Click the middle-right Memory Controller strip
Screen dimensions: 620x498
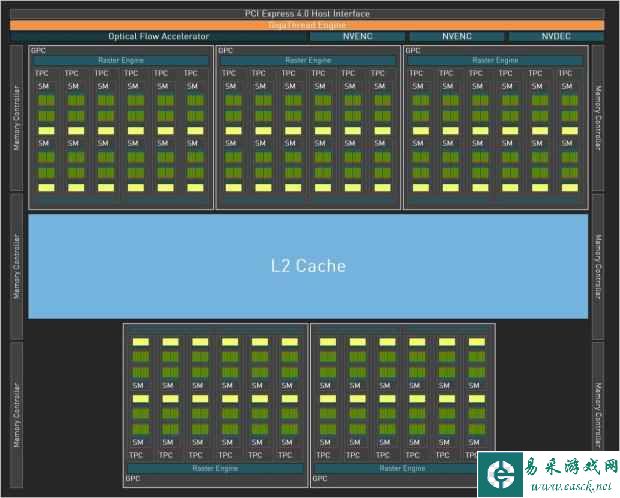click(x=598, y=266)
